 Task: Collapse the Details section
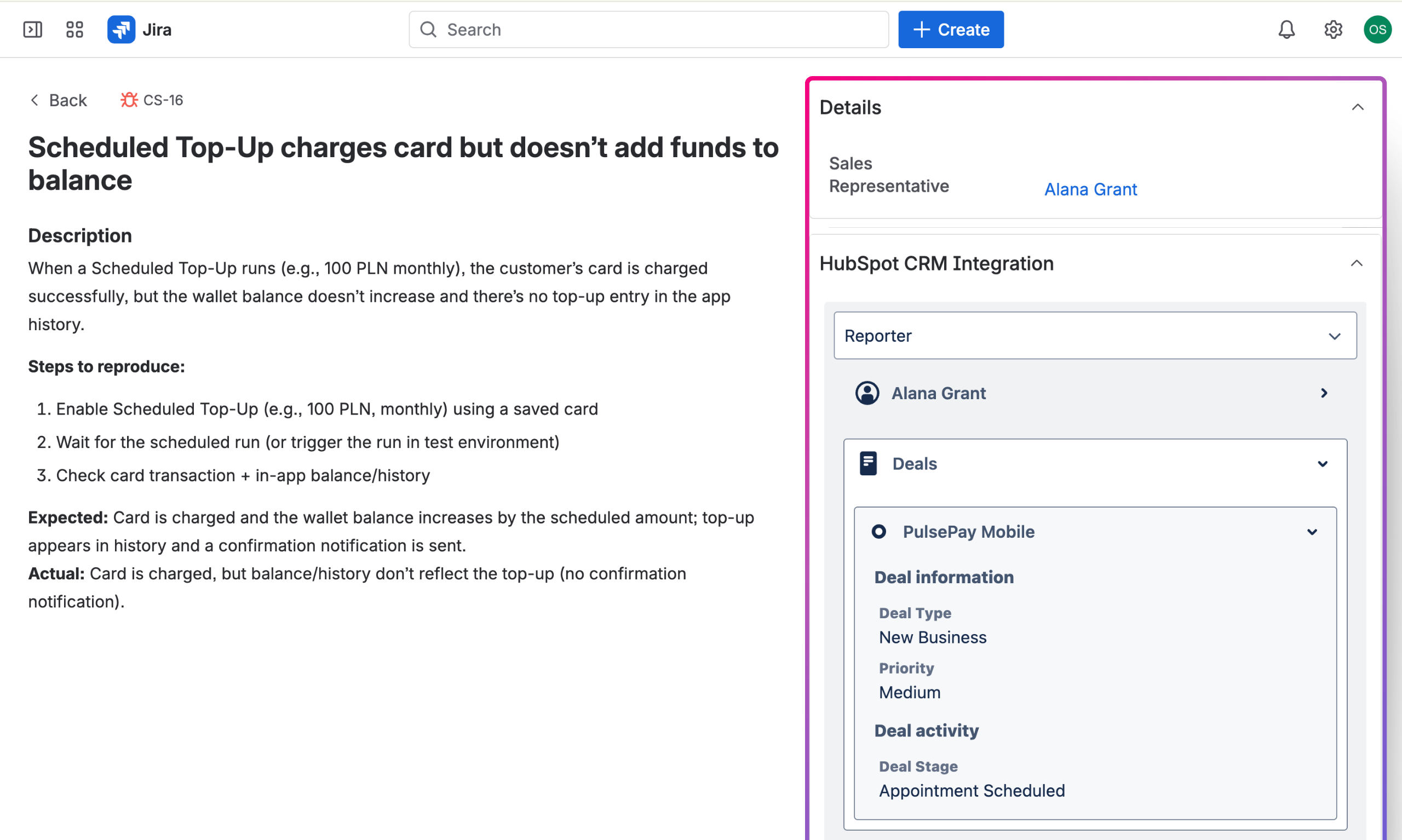[x=1357, y=107]
